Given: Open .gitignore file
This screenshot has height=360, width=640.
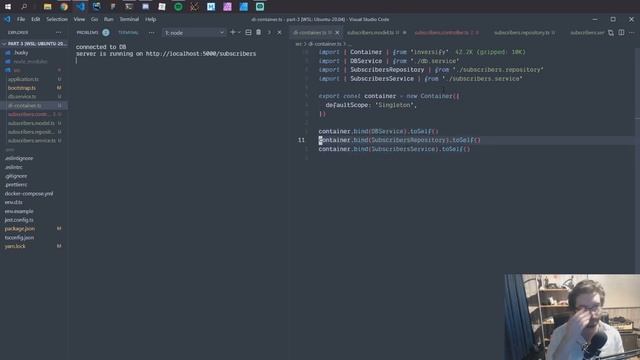Looking at the screenshot, I should pyautogui.click(x=16, y=176).
